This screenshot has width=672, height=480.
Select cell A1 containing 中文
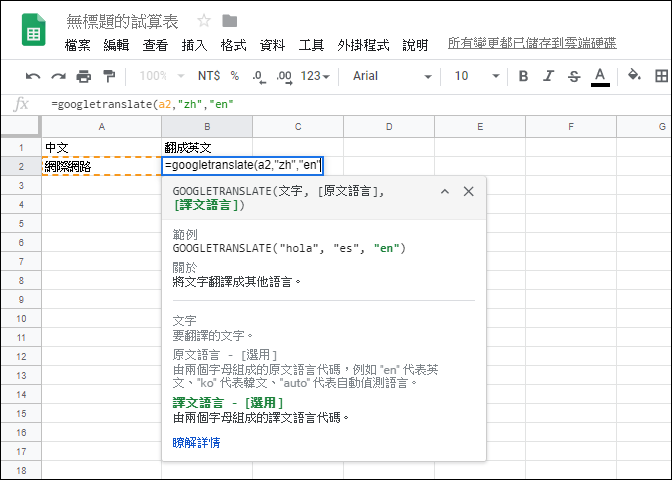(x=102, y=147)
